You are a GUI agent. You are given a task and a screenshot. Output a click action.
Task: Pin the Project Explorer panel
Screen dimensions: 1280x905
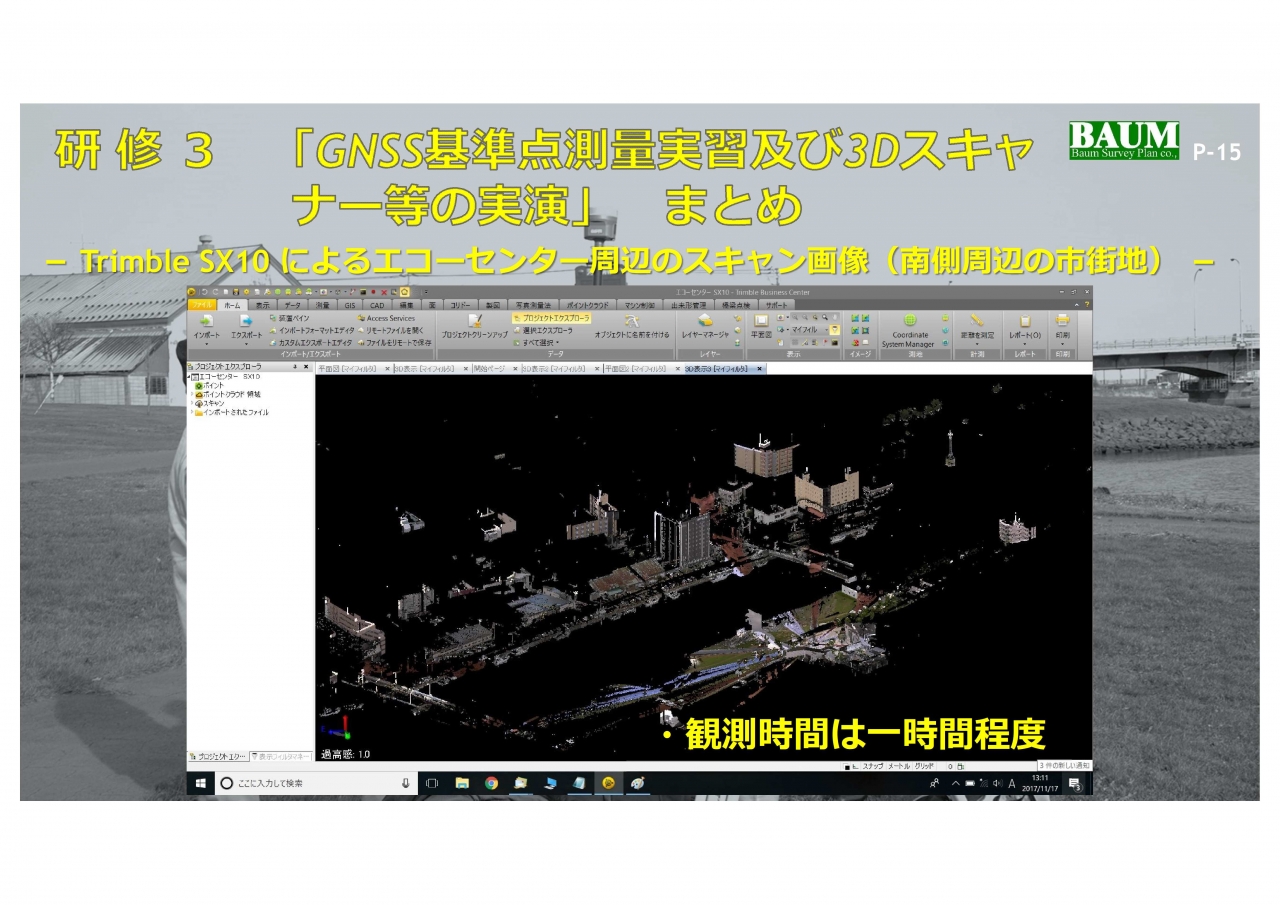coord(295,367)
